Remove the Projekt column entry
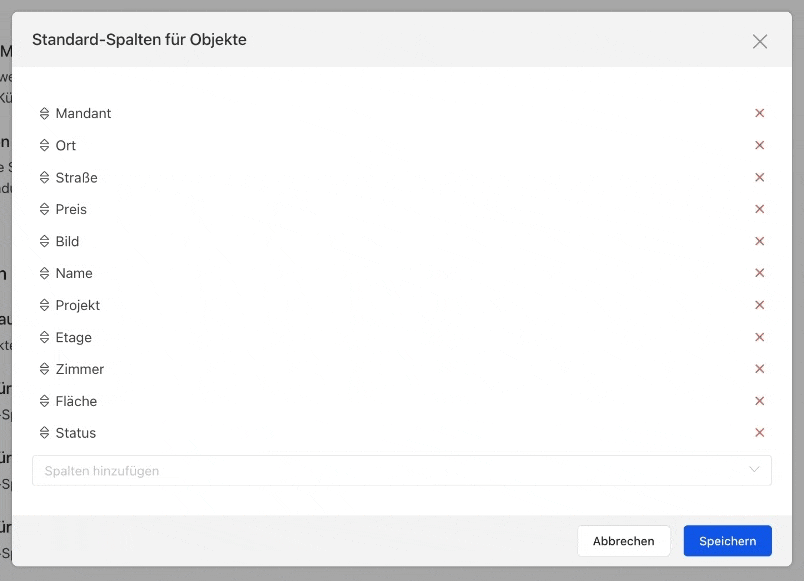The height and width of the screenshot is (581, 804). point(759,305)
